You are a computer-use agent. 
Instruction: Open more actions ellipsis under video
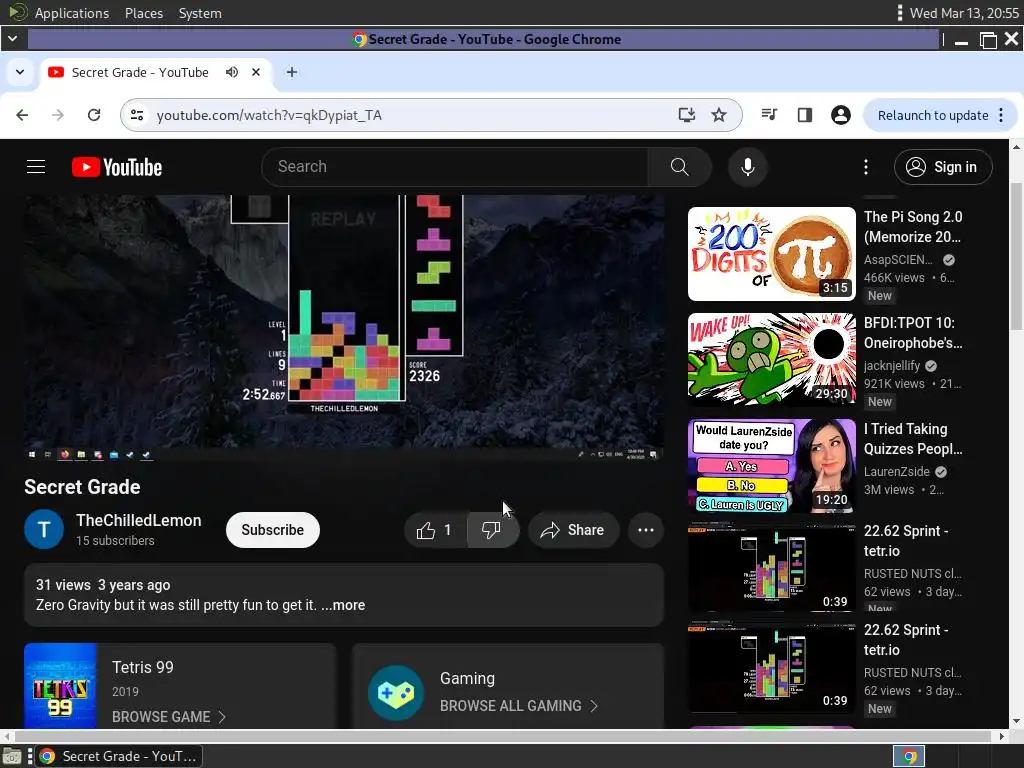pos(646,530)
